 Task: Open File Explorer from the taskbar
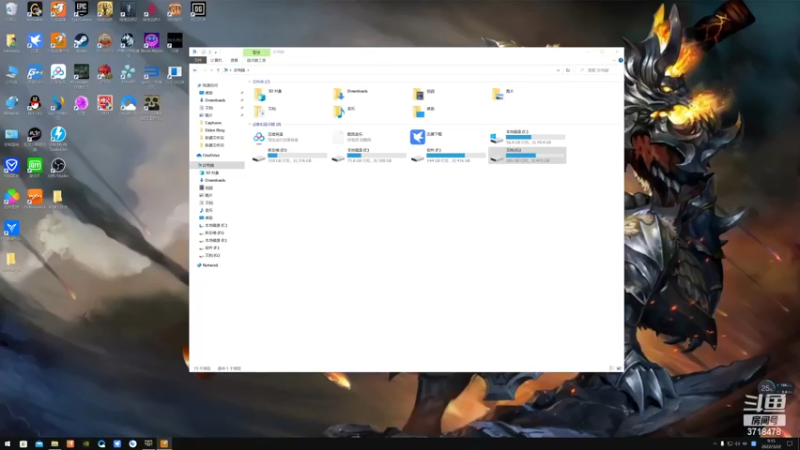pyautogui.click(x=55, y=444)
